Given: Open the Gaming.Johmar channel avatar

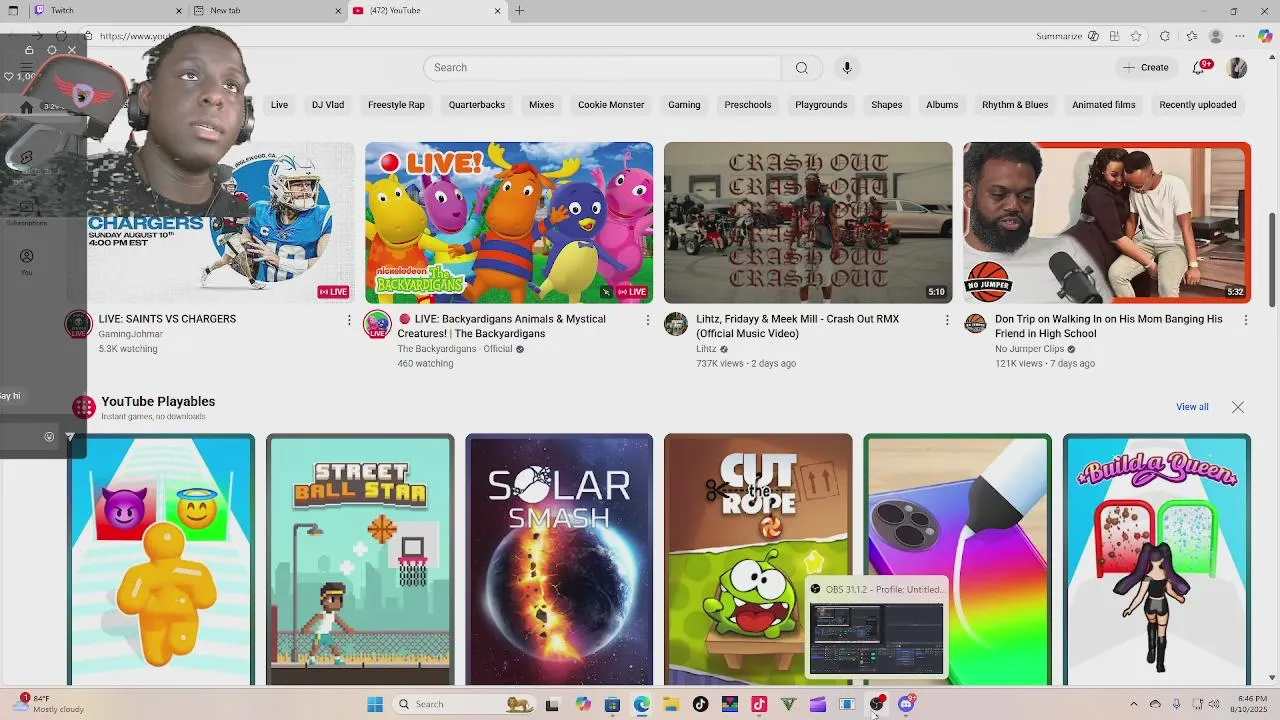Looking at the screenshot, I should (x=78, y=325).
